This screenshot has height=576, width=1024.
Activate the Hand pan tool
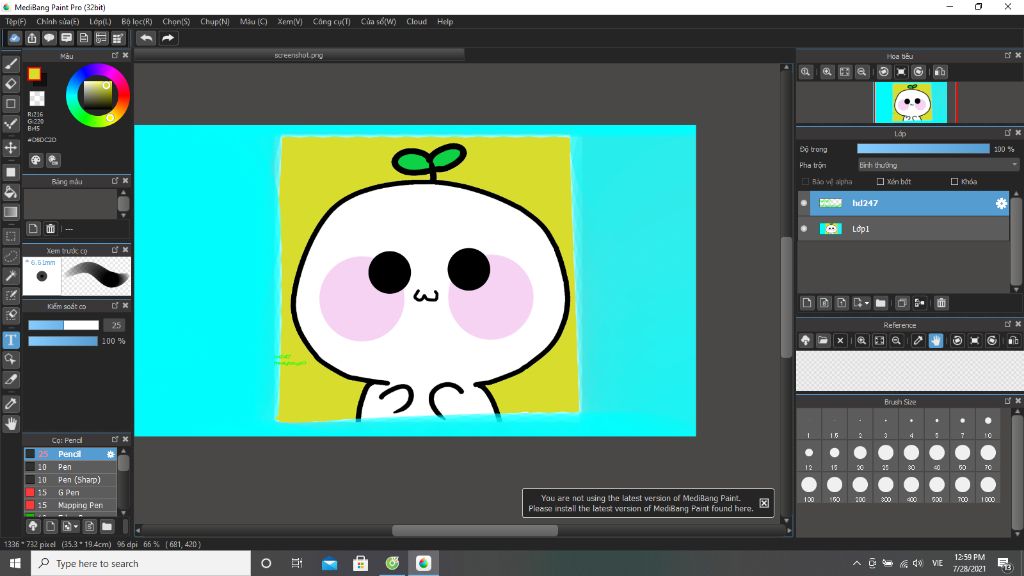tap(11, 424)
